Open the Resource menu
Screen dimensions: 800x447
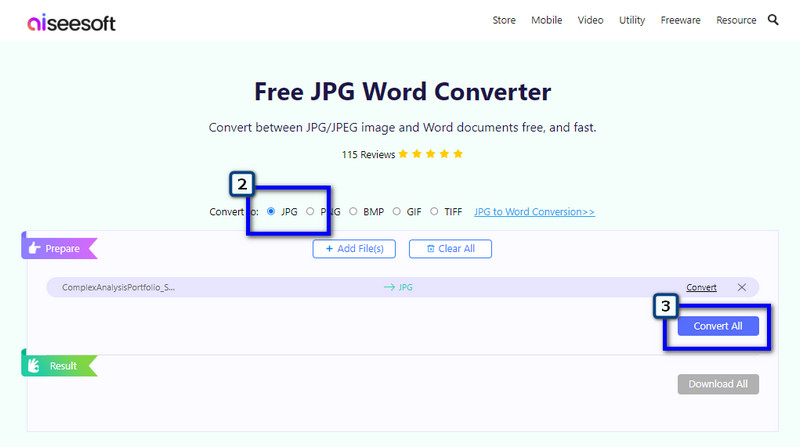click(x=736, y=20)
